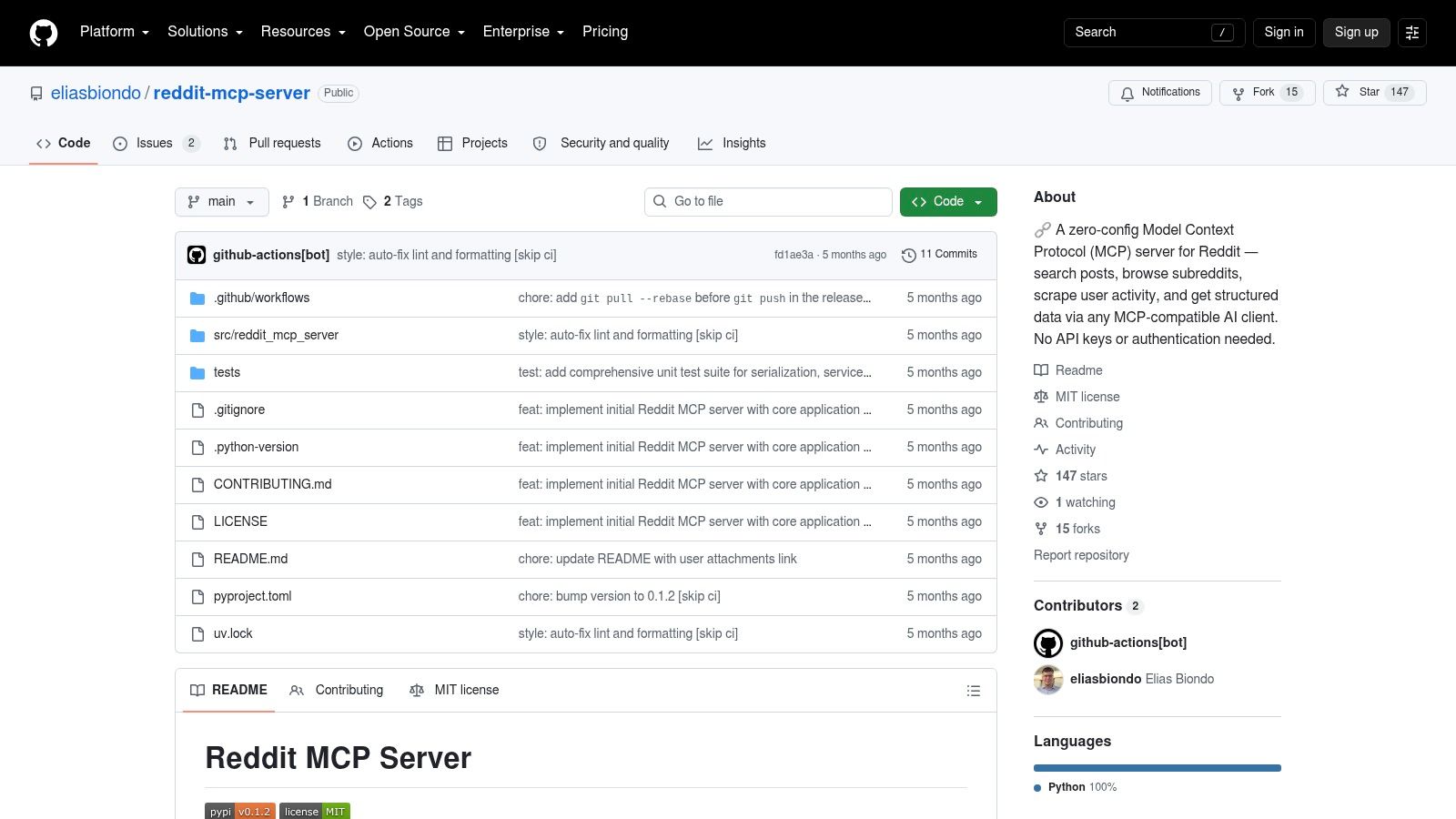Screen dimensions: 1456x819
Task: Click the branch icon beside 1 Branch
Action: [x=288, y=202]
